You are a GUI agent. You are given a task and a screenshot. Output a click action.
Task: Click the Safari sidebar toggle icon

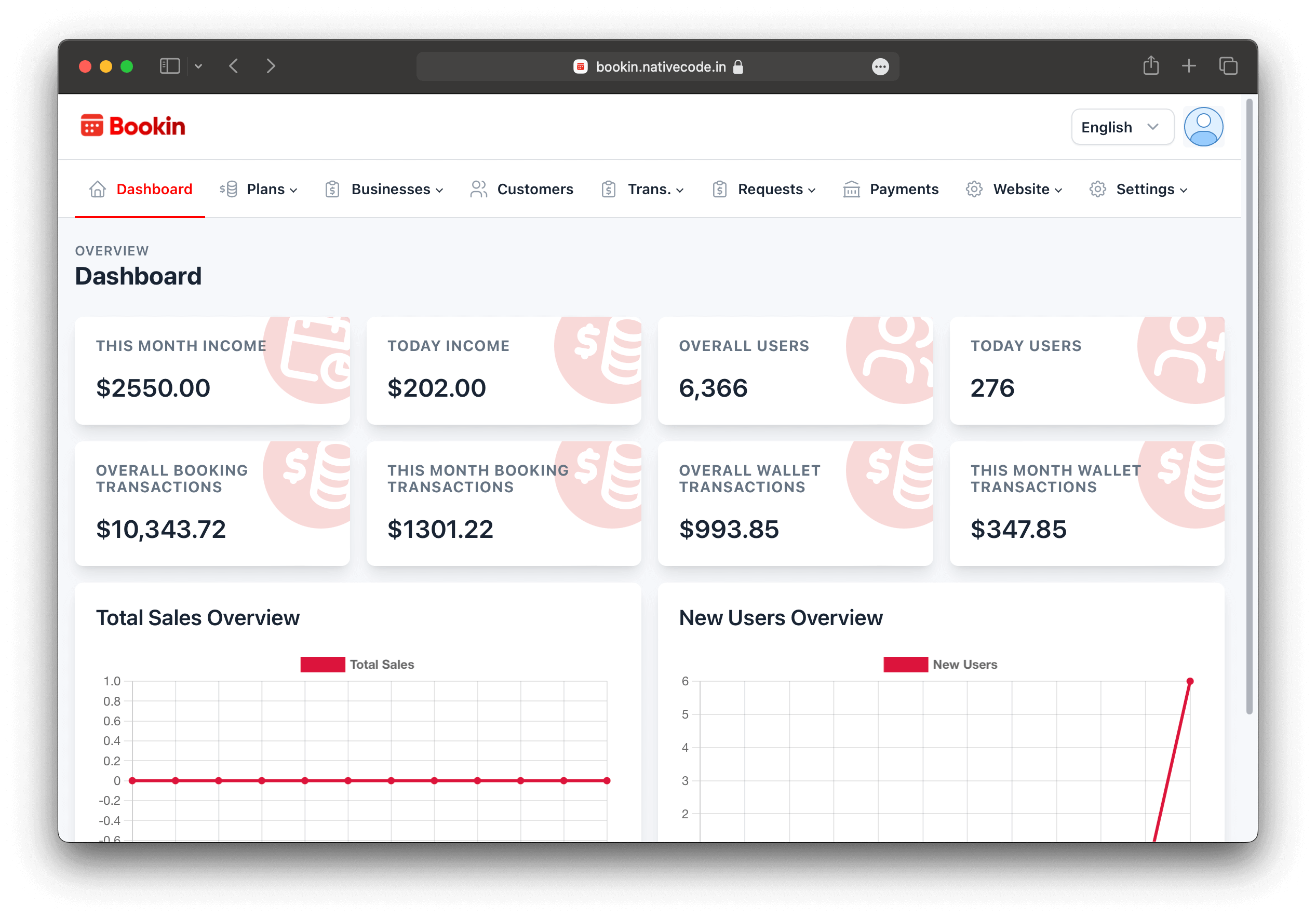coord(170,66)
